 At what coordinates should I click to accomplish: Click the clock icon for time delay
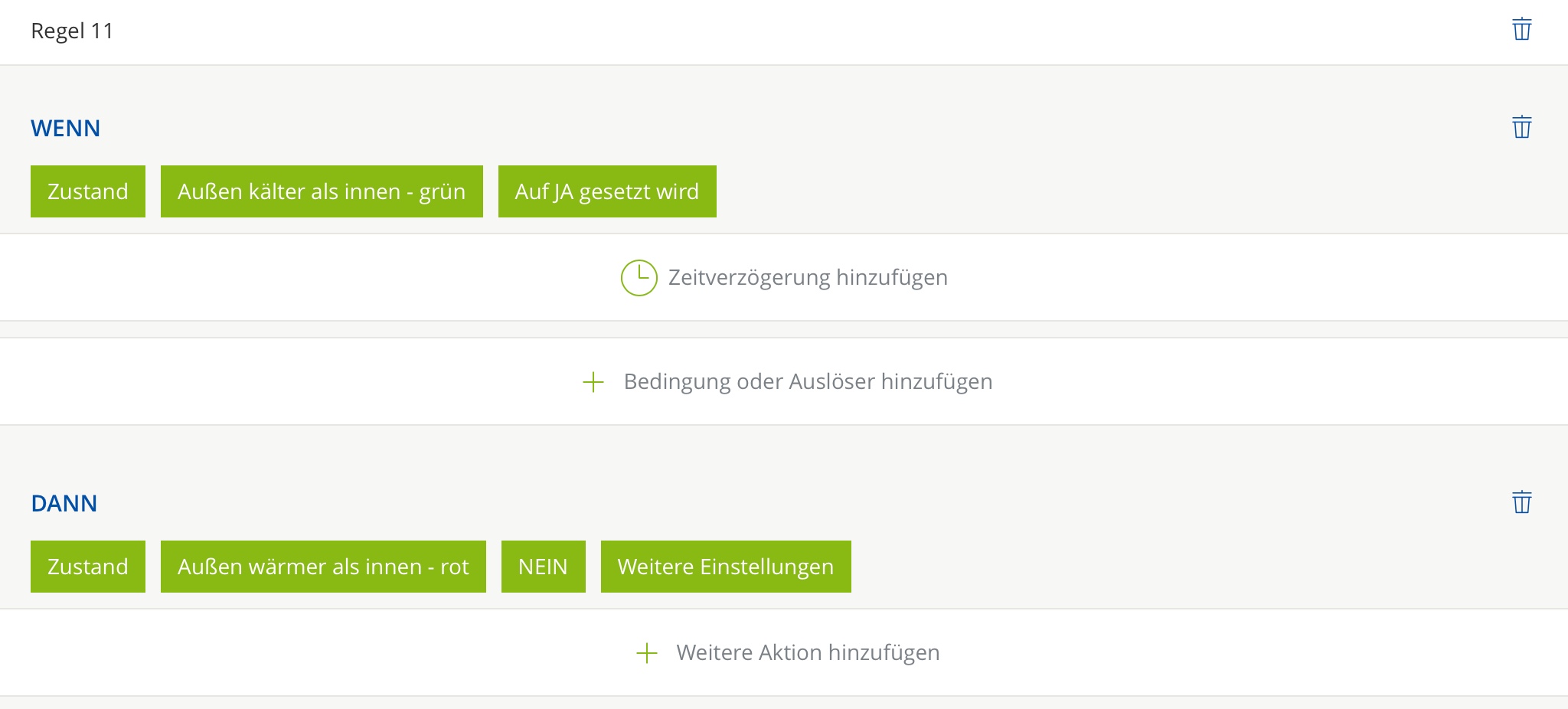(x=639, y=277)
